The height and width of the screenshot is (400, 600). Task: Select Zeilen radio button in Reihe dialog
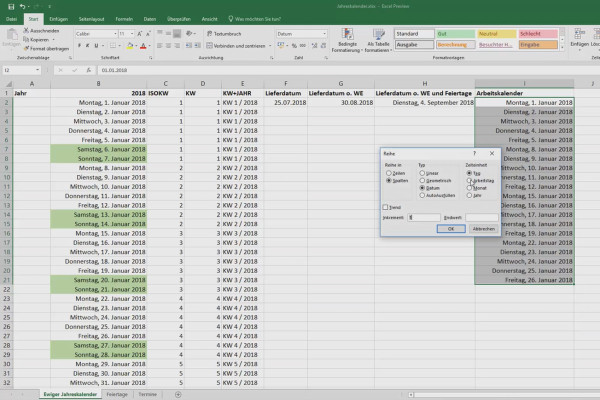[389, 173]
